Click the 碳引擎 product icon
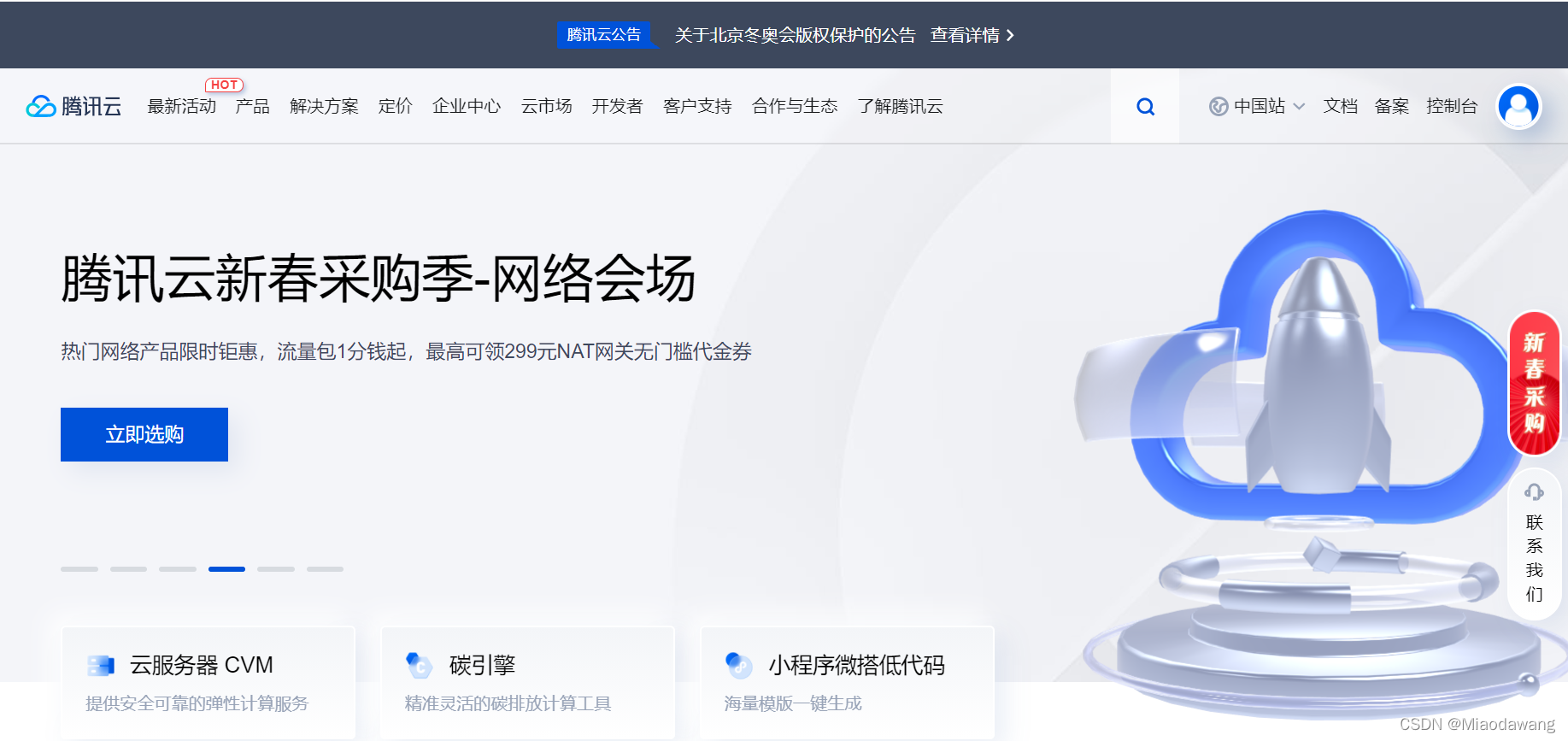 419,664
